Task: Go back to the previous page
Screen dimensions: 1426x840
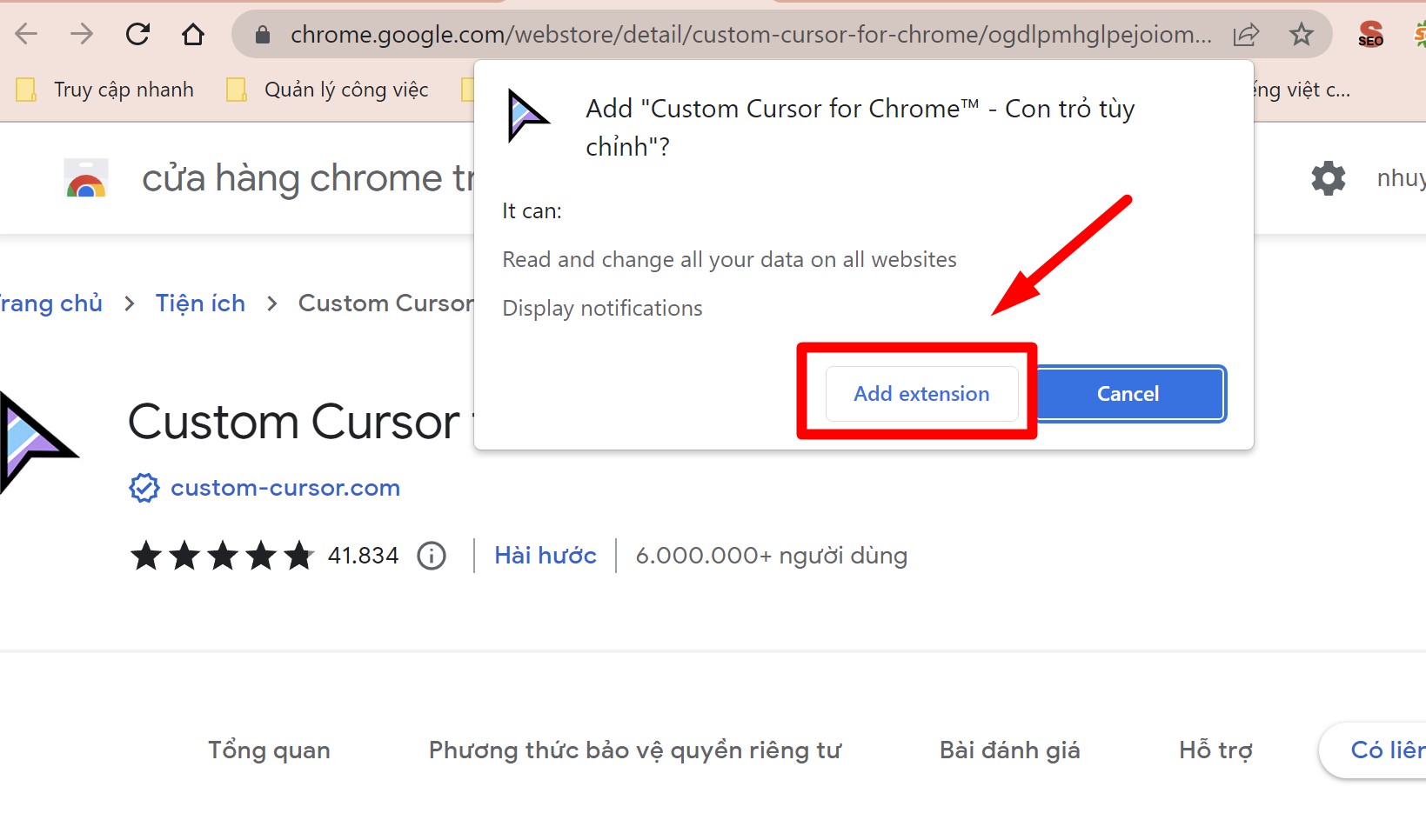Action: pos(27,34)
